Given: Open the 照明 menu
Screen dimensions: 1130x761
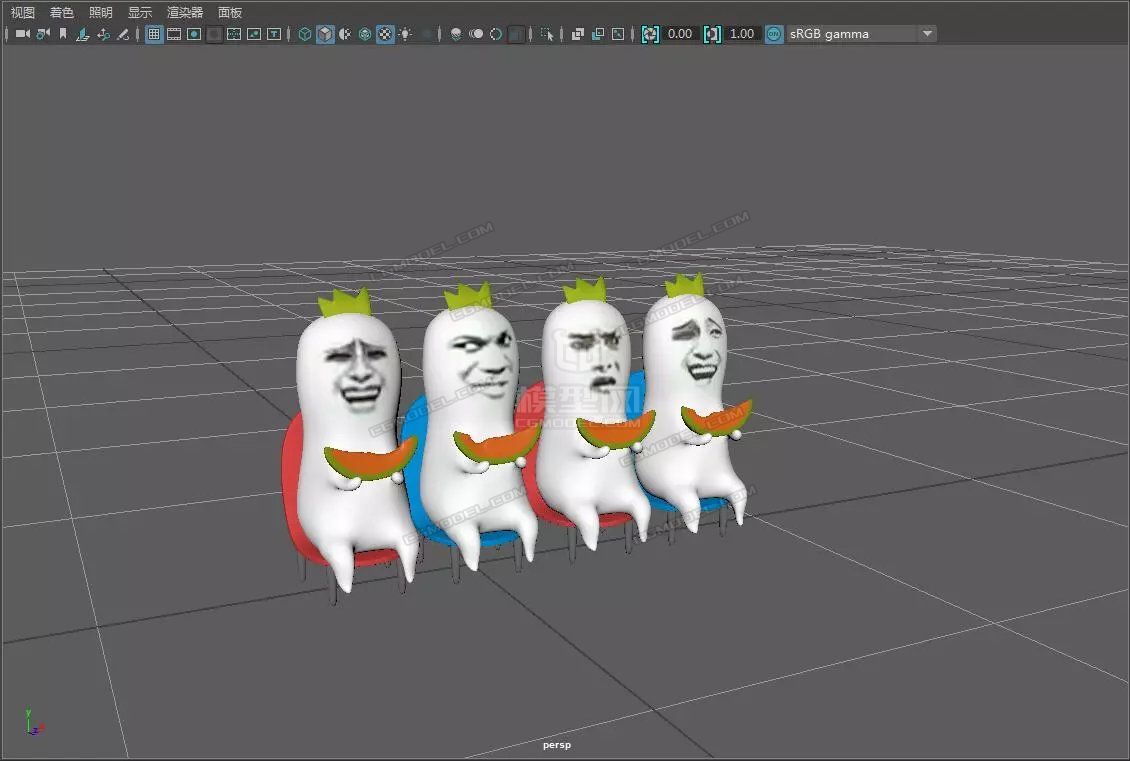Looking at the screenshot, I should click(101, 13).
